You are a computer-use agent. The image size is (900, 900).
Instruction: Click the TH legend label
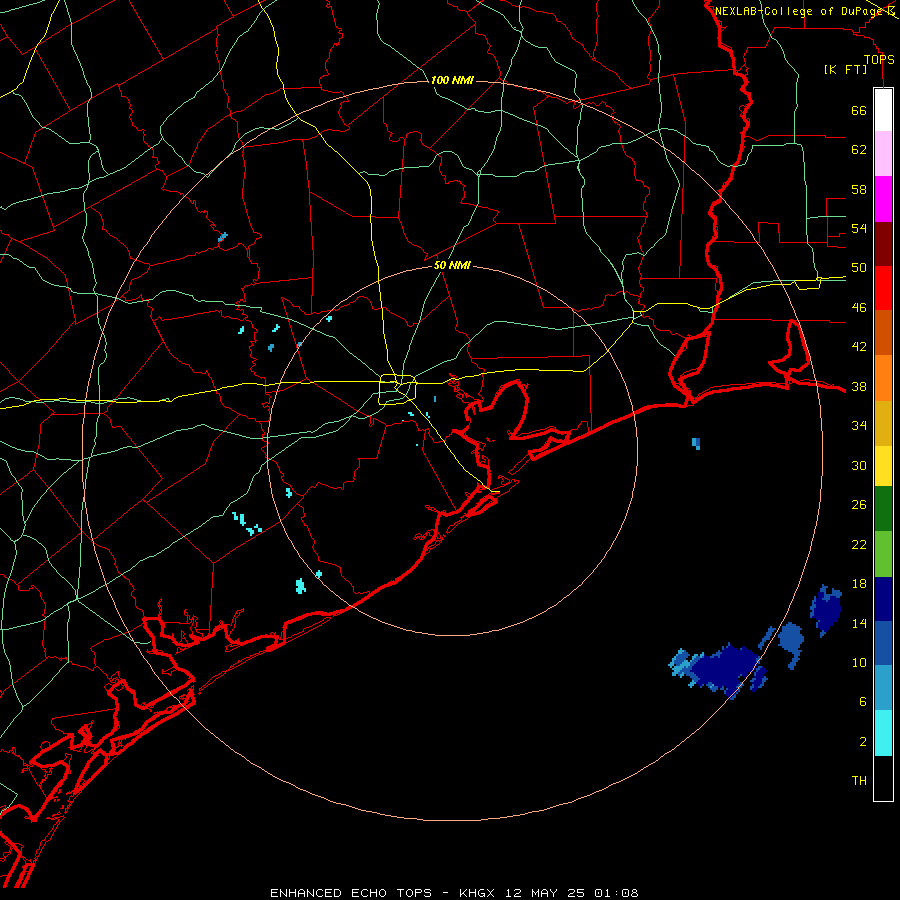[x=859, y=781]
